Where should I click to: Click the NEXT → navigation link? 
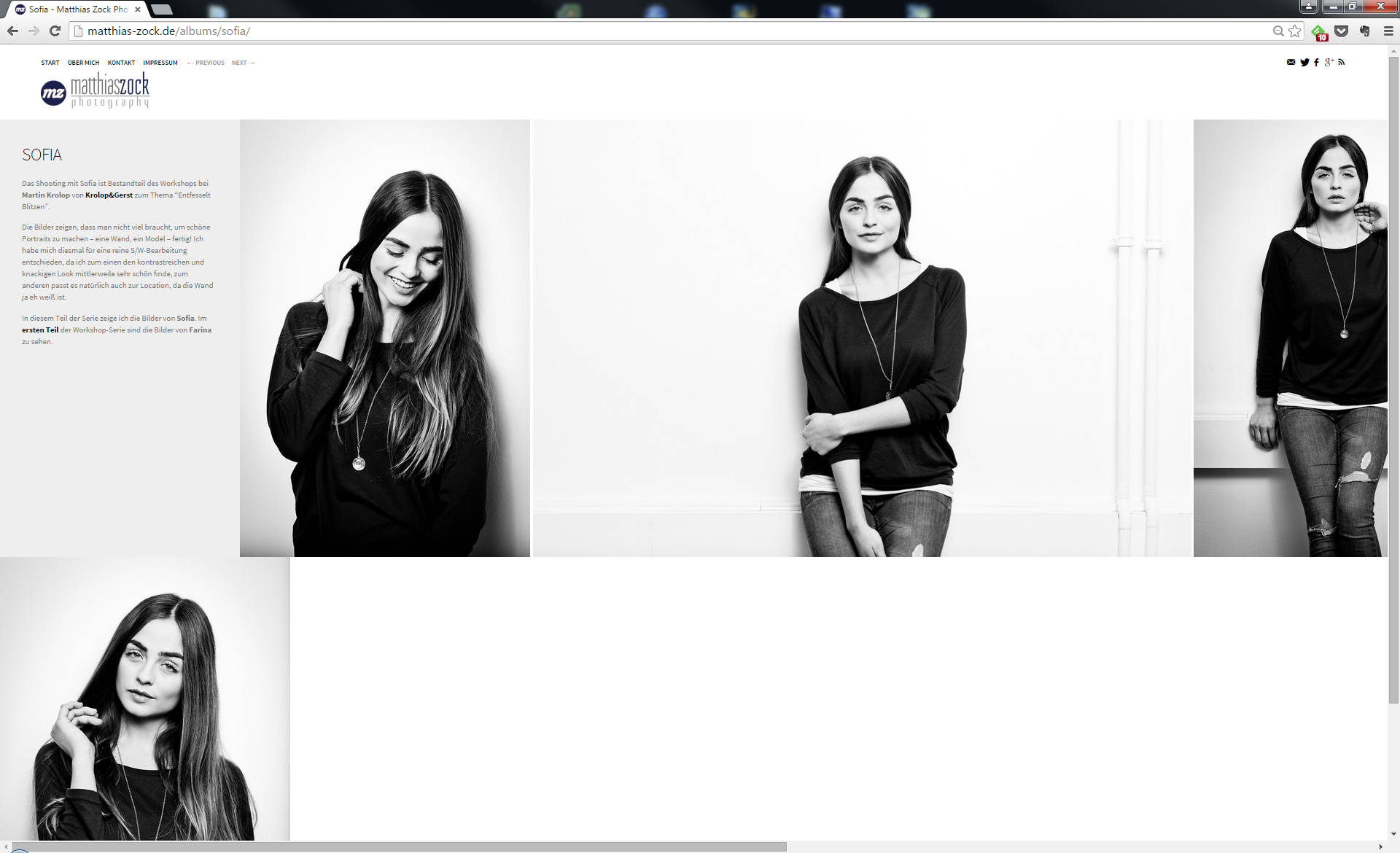pos(241,62)
